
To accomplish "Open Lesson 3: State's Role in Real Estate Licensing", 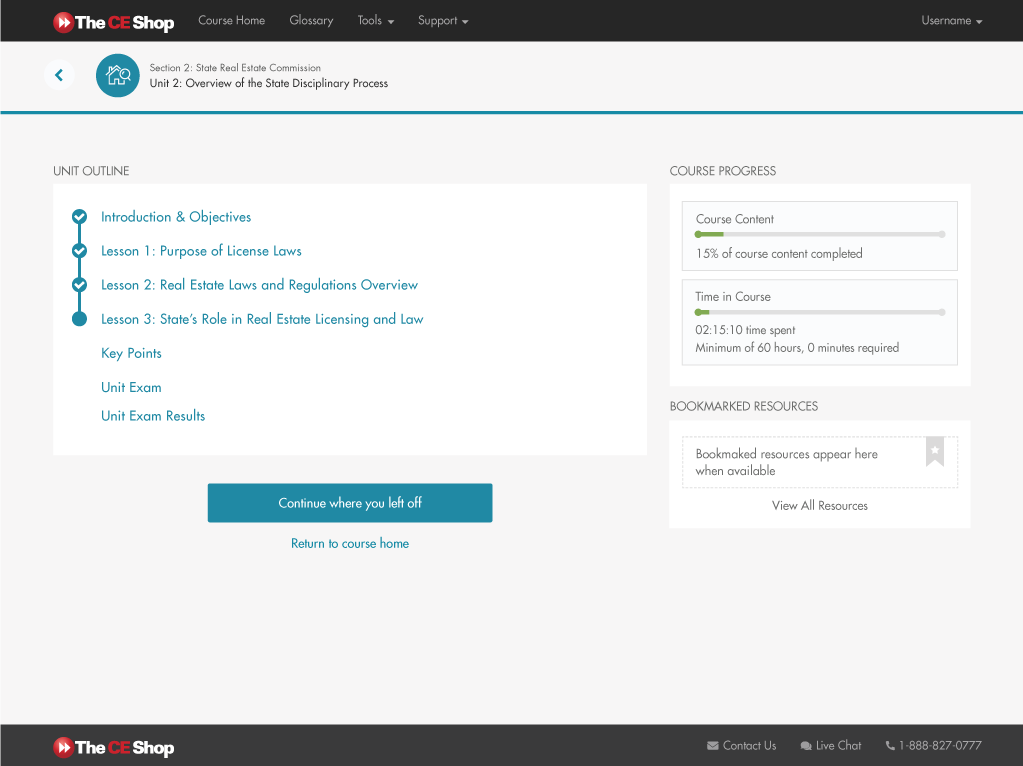I will 262,319.
